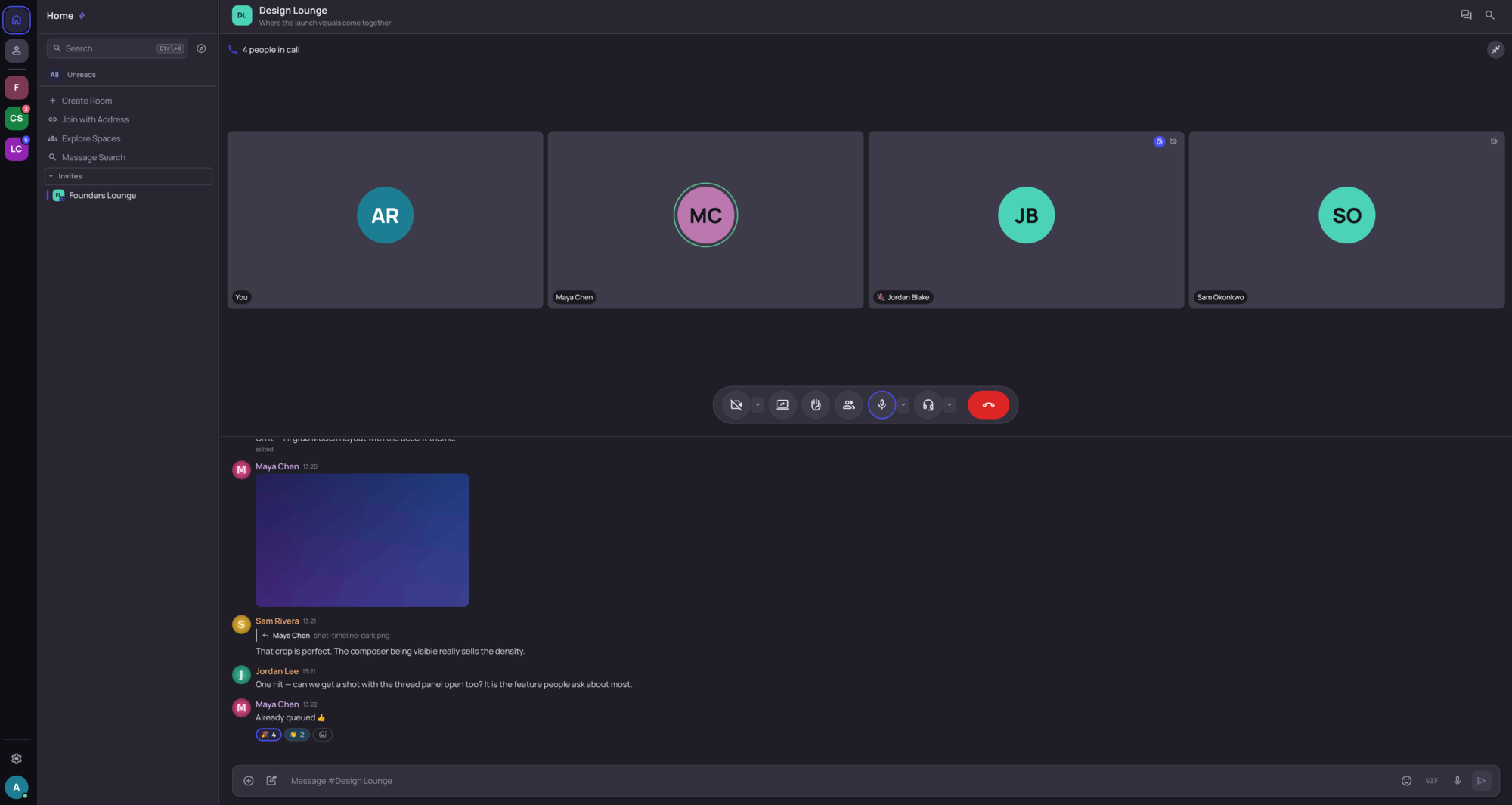1512x805 pixels.
Task: Share your screen in the call
Action: pyautogui.click(x=782, y=405)
